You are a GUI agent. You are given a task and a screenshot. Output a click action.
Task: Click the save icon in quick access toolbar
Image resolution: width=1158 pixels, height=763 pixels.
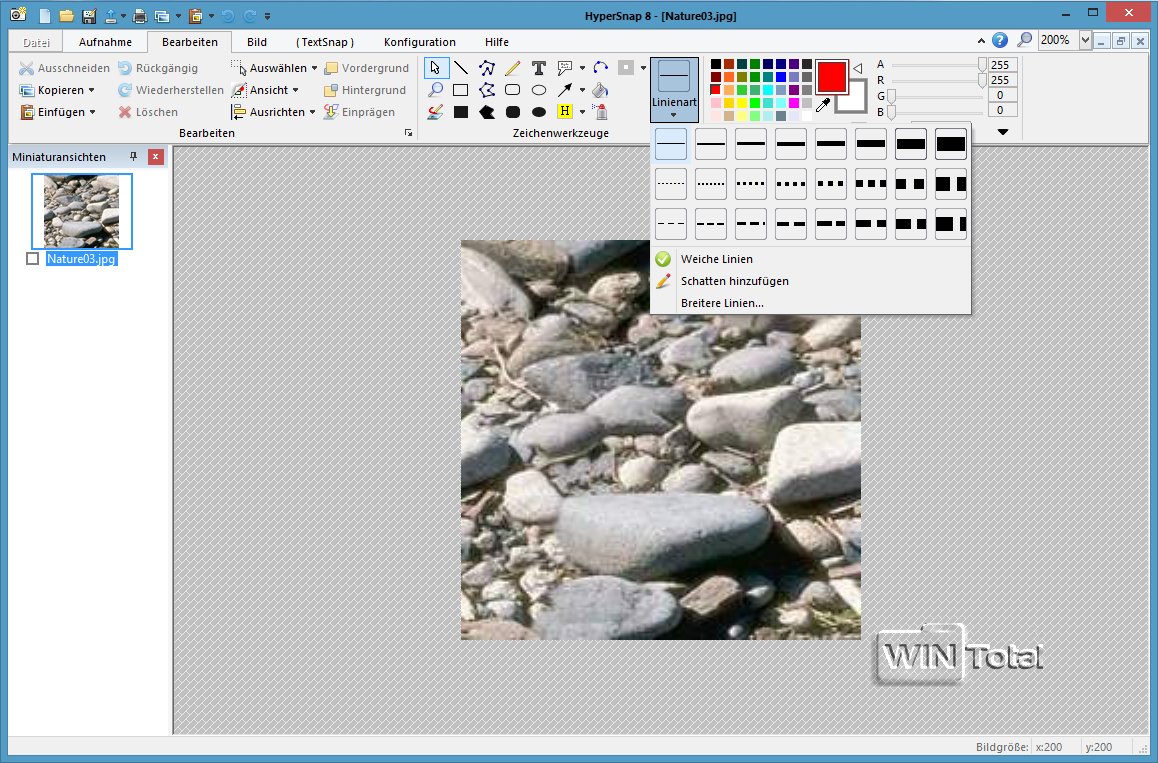pyautogui.click(x=89, y=16)
